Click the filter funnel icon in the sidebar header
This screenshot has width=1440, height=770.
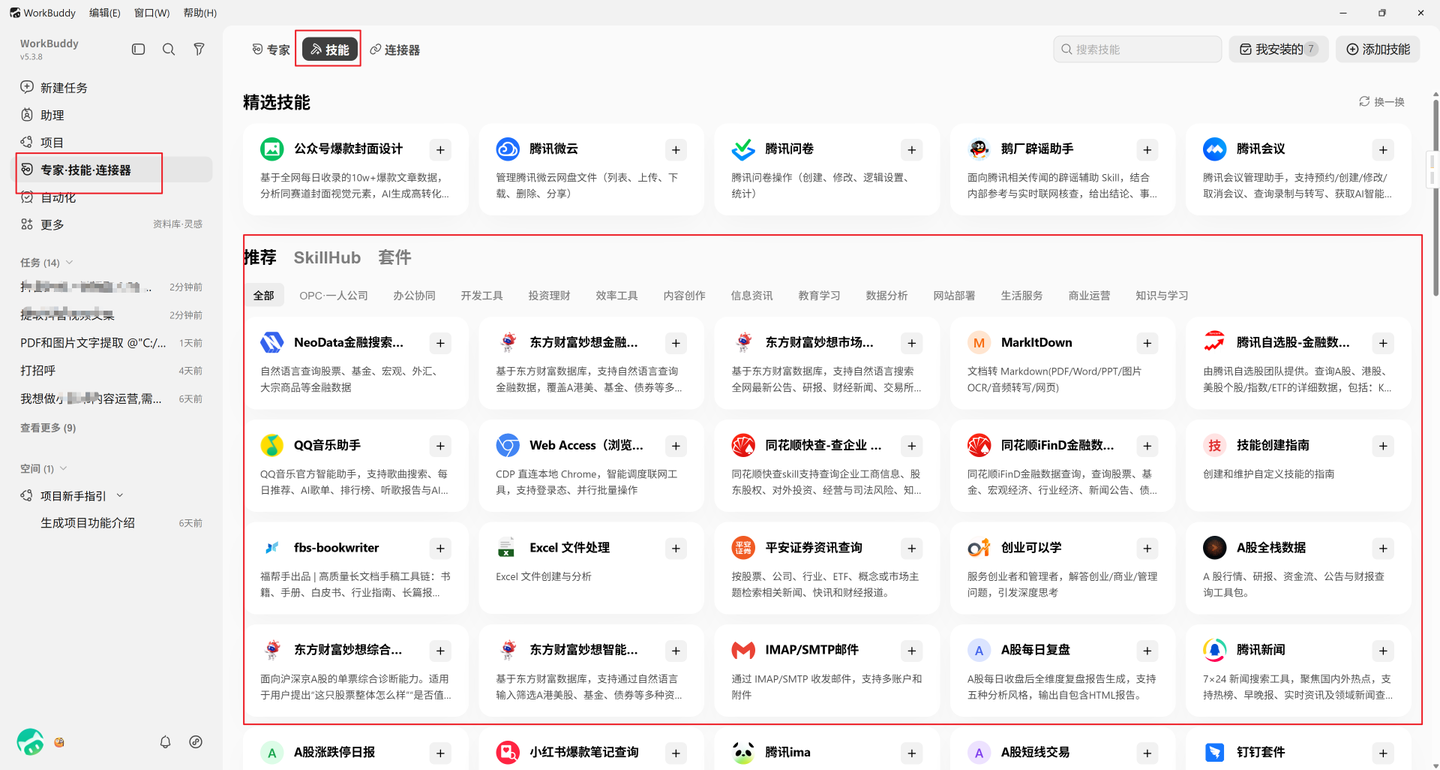(x=199, y=49)
